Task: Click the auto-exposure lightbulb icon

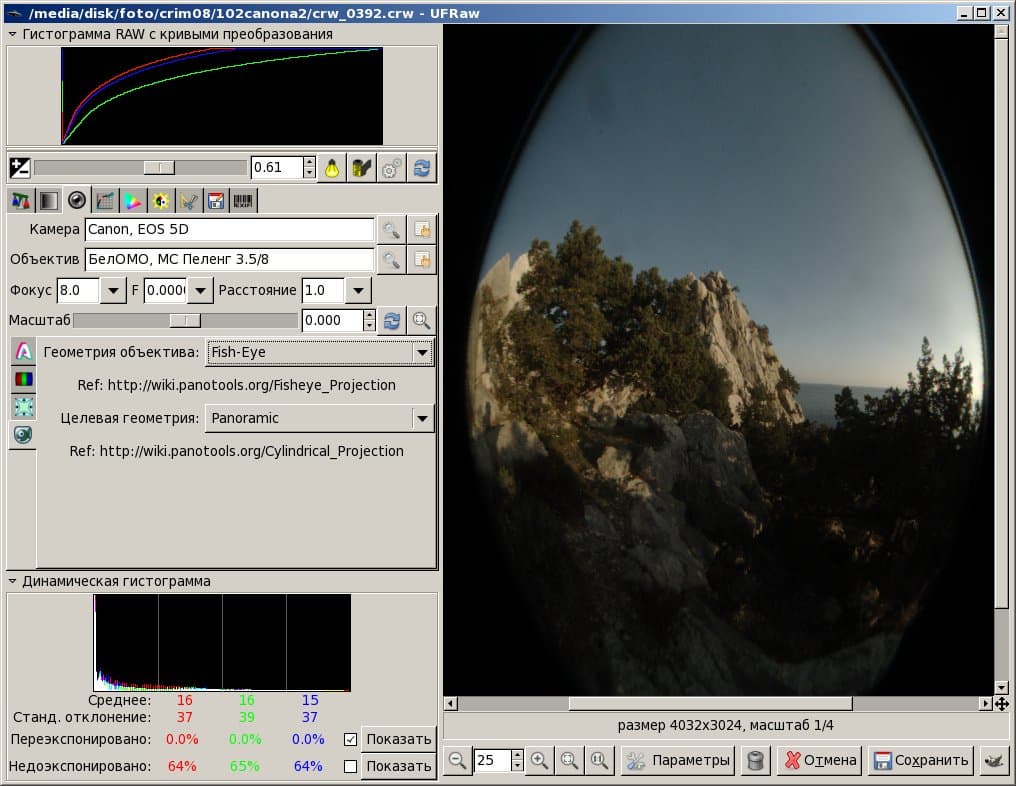Action: click(332, 168)
